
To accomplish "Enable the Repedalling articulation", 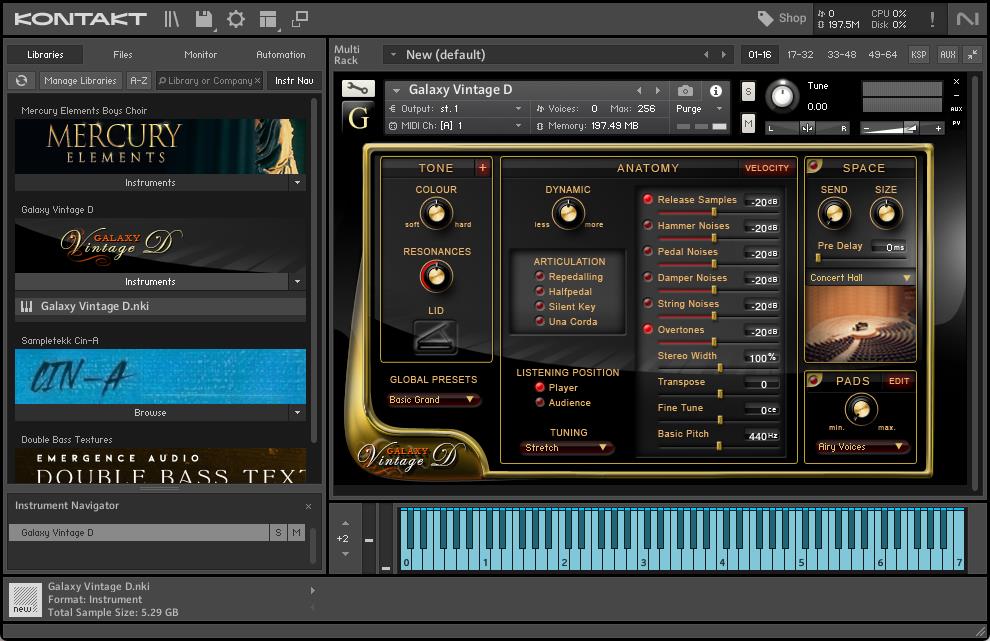I will (x=540, y=277).
